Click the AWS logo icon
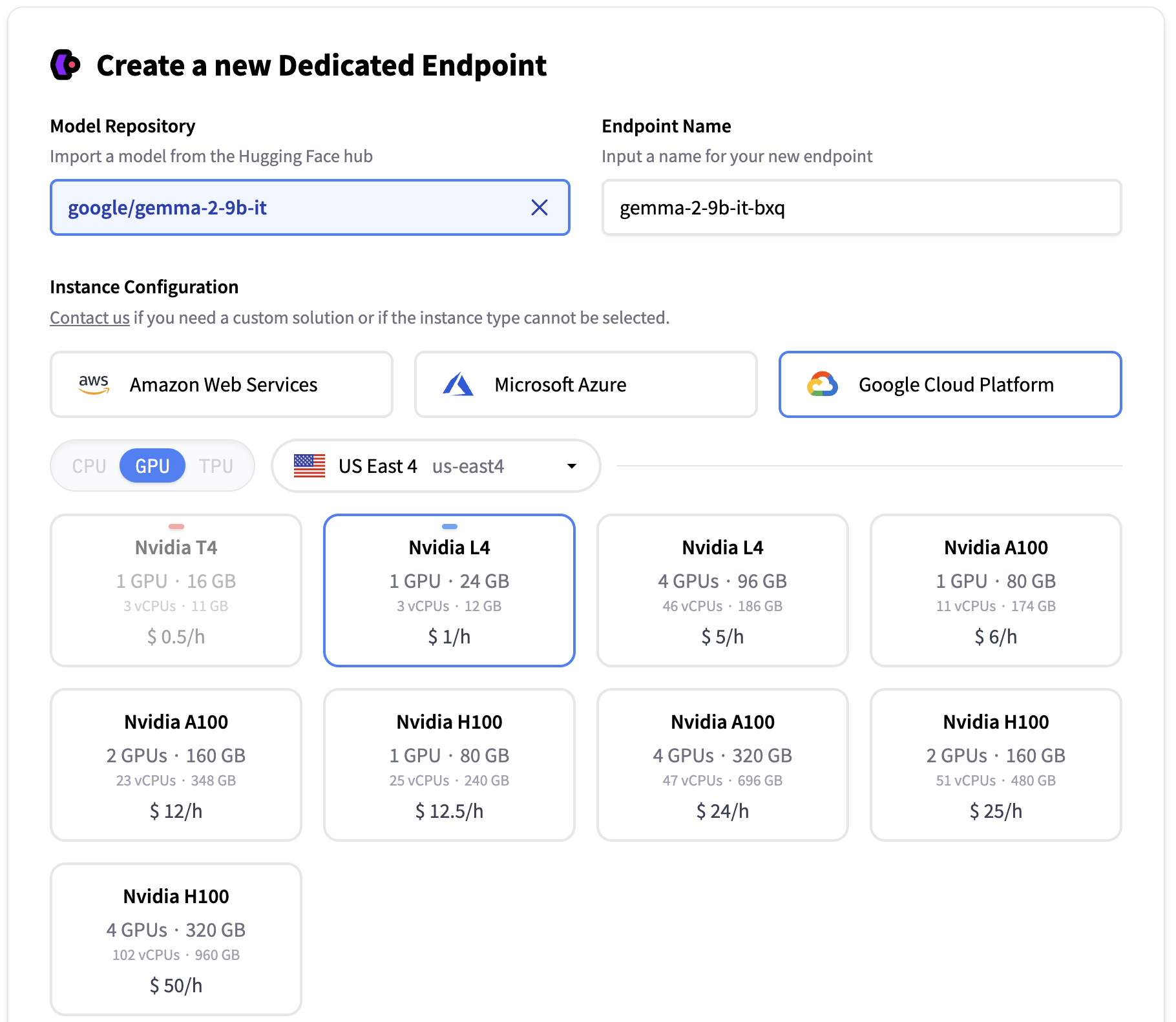Image resolution: width=1176 pixels, height=1022 pixels. coord(94,384)
